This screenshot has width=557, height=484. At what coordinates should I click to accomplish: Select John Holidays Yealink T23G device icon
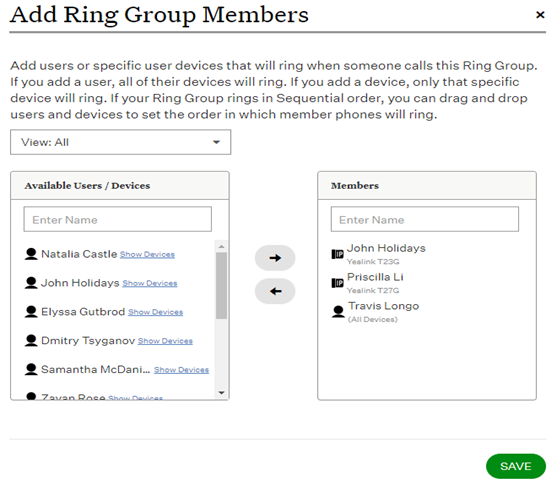pos(337,254)
